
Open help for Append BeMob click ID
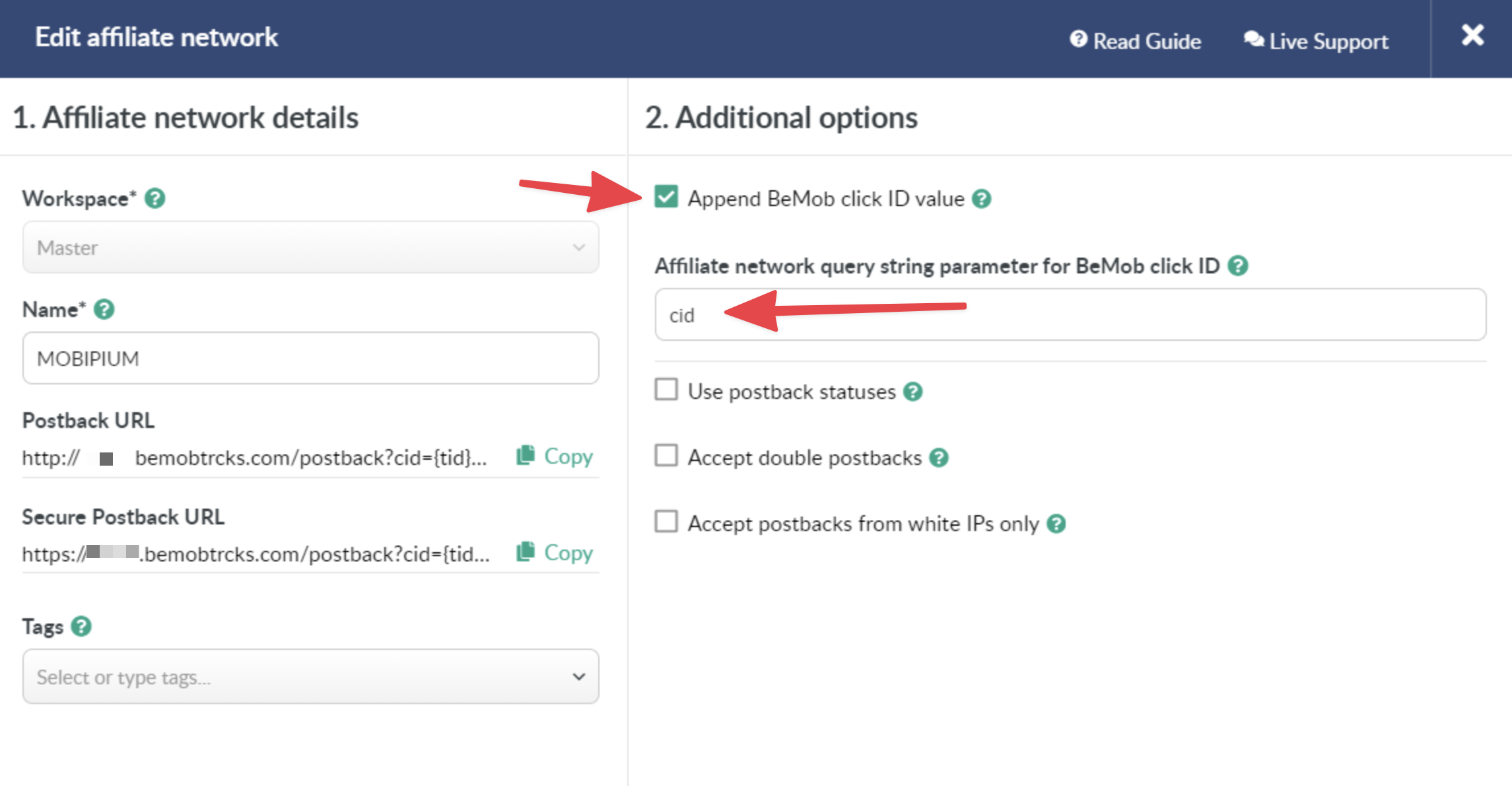(982, 199)
